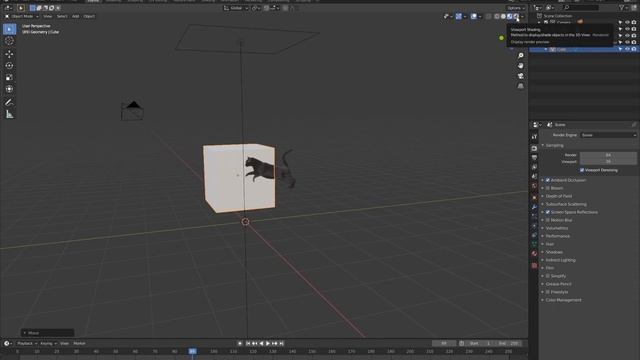Screen dimensions: 640x360
Task: Enable the Bloom checkbox
Action: pos(548,188)
